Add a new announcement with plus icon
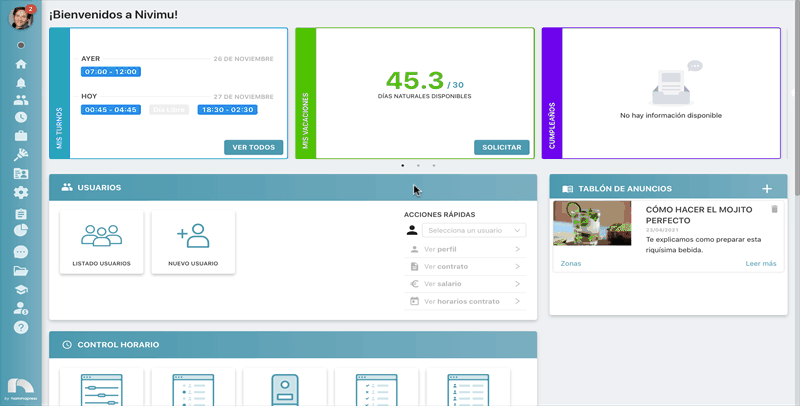800x406 pixels. point(767,189)
